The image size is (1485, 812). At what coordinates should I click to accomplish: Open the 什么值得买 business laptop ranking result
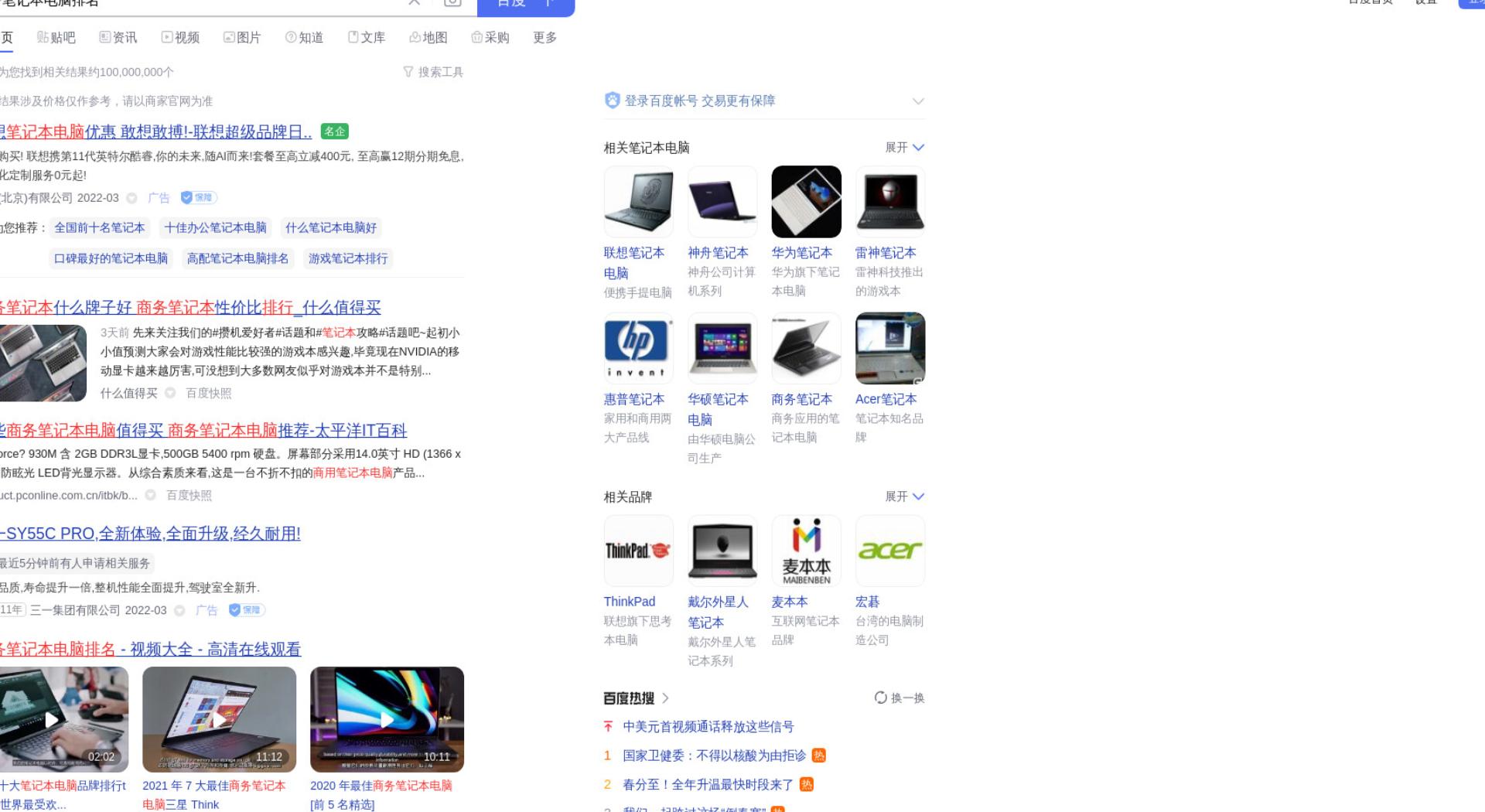pyautogui.click(x=190, y=308)
